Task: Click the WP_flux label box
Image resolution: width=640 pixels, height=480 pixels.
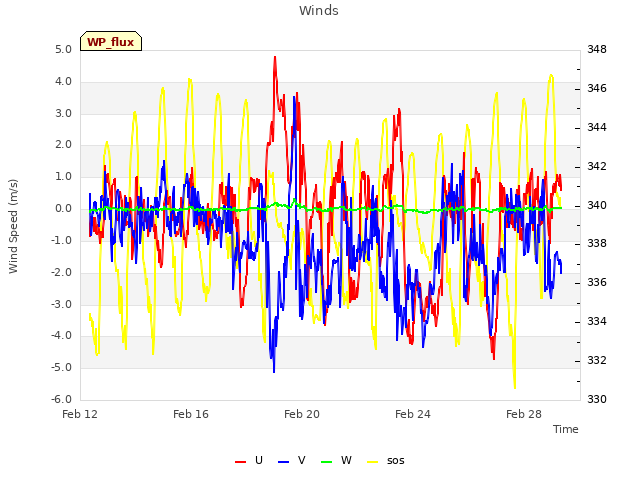Action: 111,41
